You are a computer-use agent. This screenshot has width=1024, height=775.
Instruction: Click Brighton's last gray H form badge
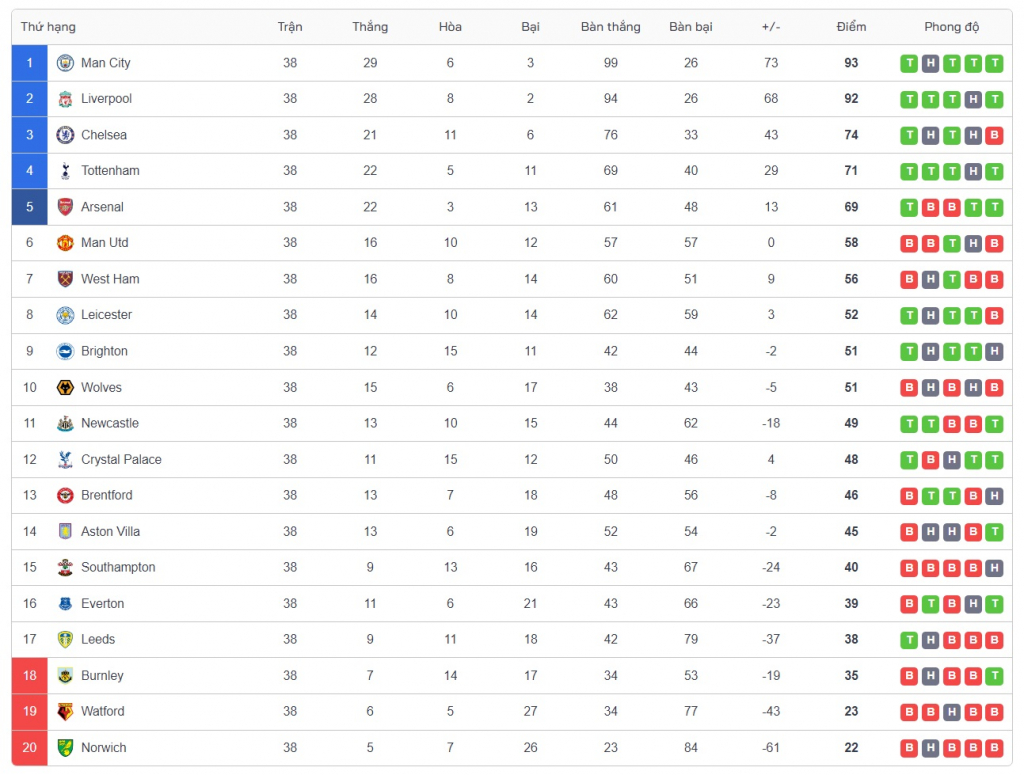pos(994,351)
